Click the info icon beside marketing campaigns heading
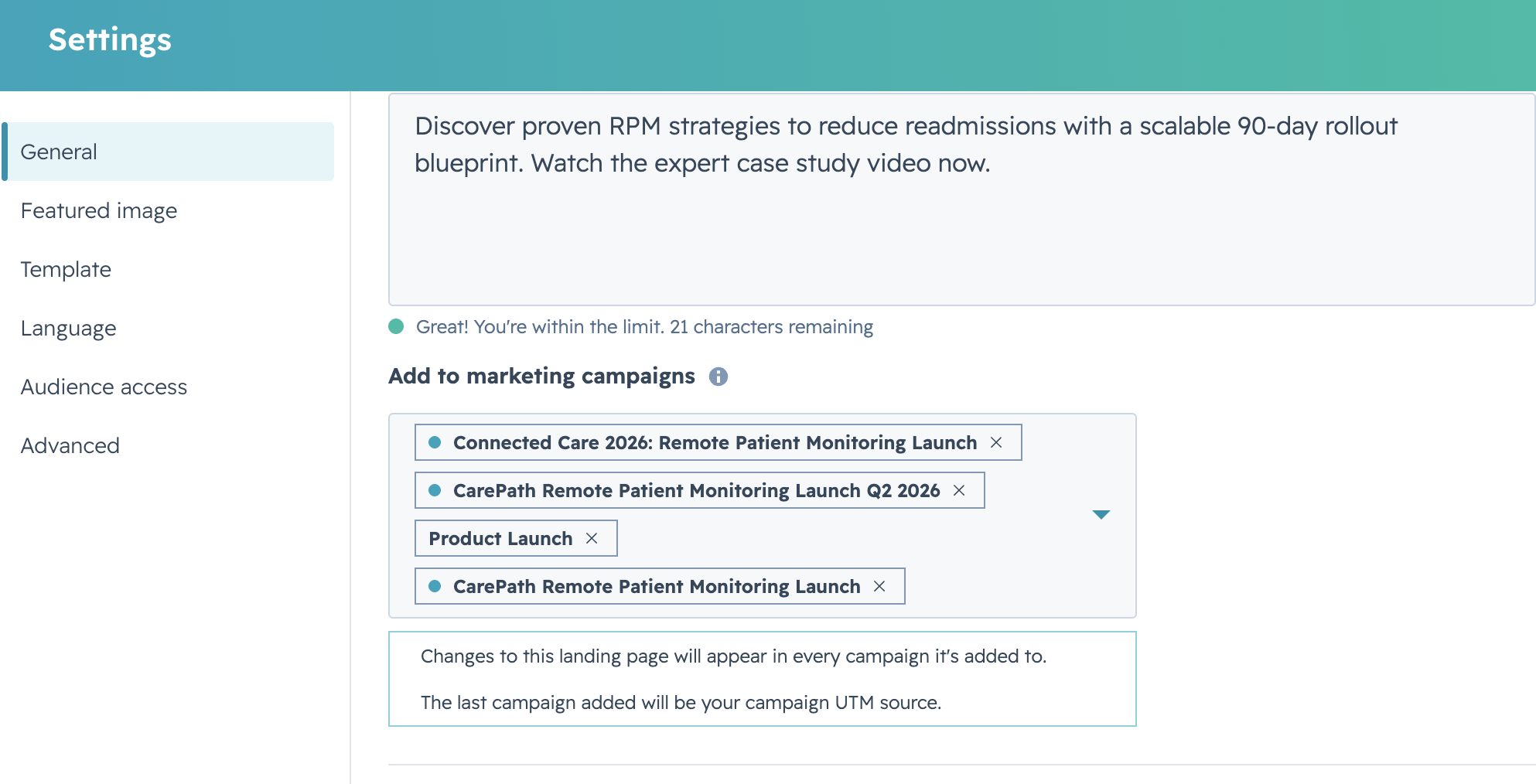Screen dimensions: 1536x784 [719, 377]
